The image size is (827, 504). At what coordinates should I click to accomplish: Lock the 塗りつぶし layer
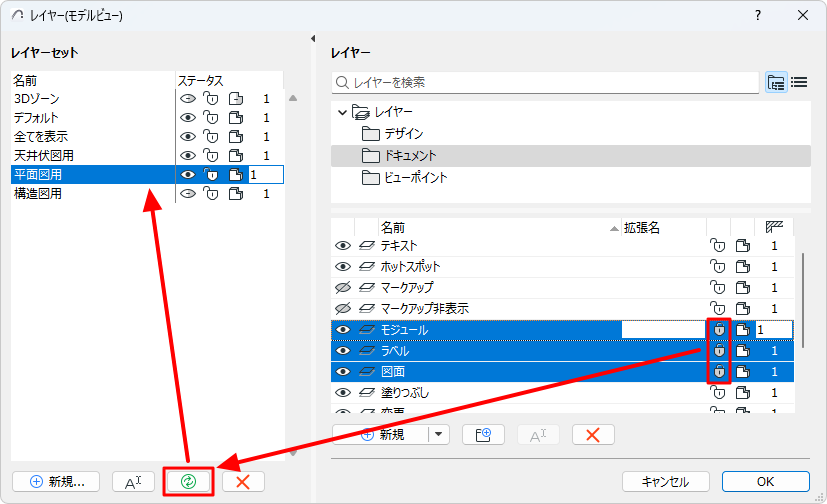click(x=717, y=393)
